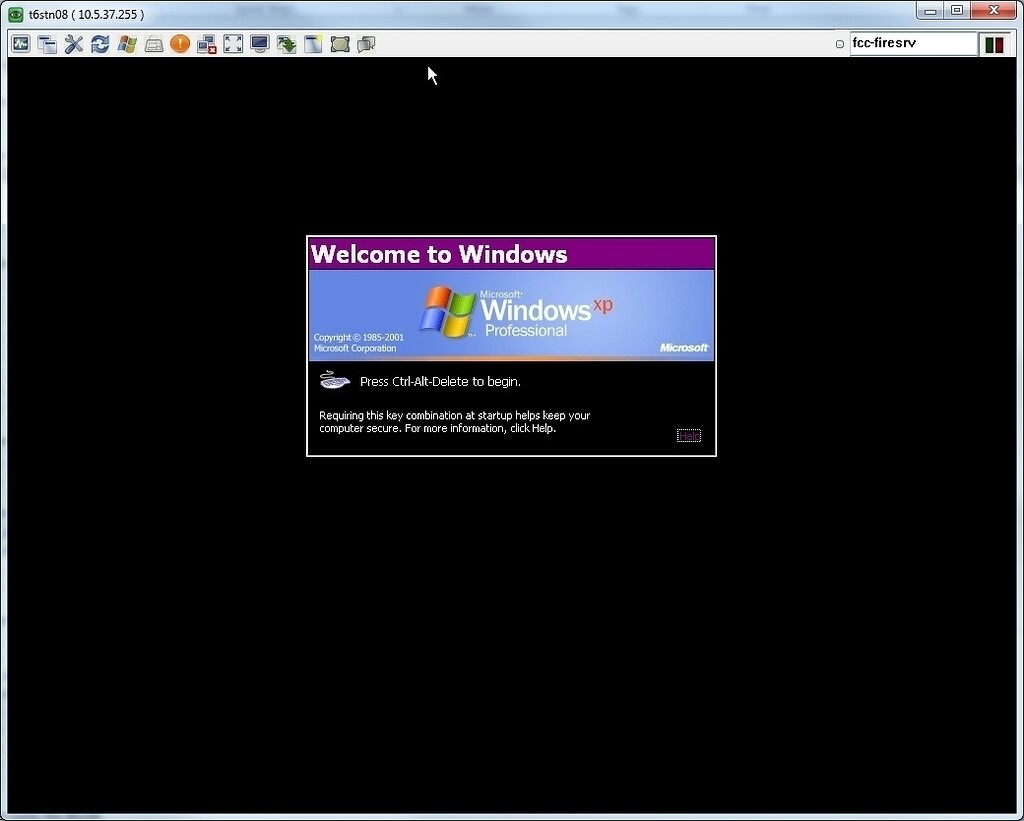This screenshot has height=821, width=1024.
Task: Send the Windows key using the logo icon
Action: 126,44
